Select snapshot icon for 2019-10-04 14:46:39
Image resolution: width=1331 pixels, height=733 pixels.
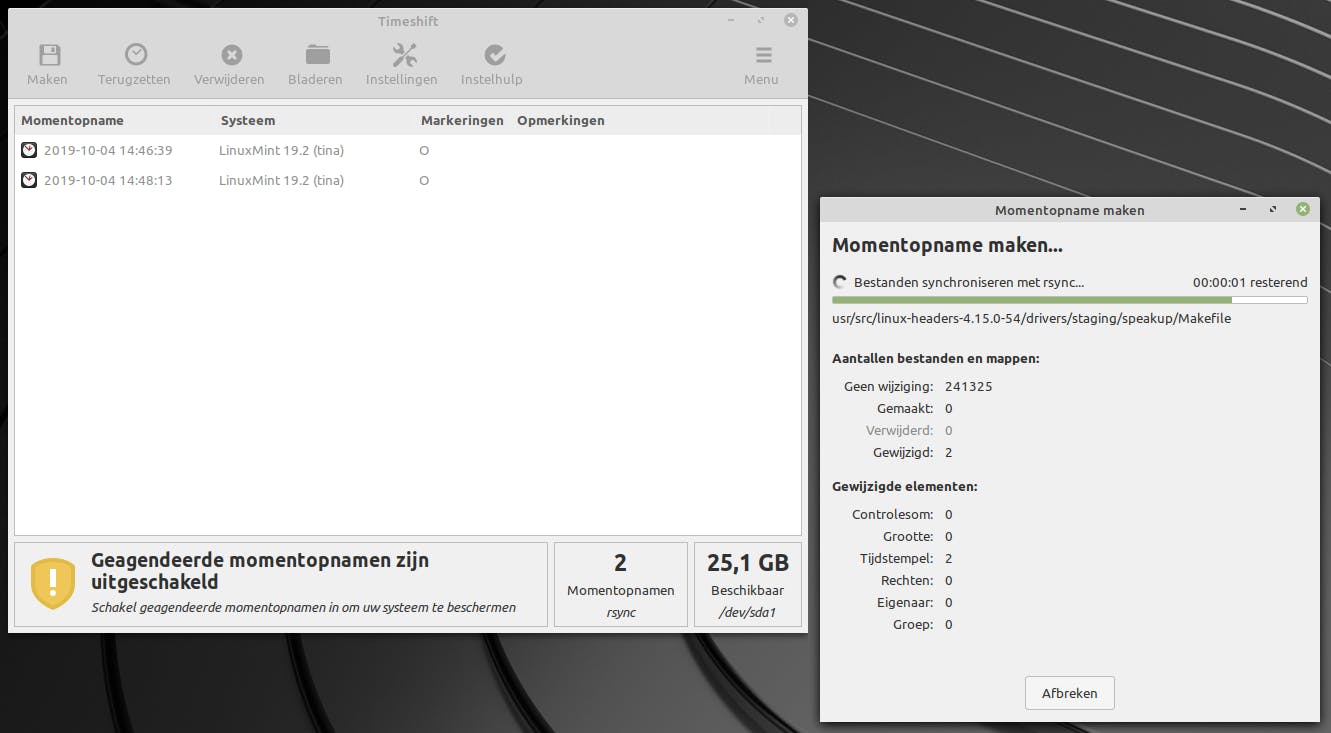[x=29, y=150]
